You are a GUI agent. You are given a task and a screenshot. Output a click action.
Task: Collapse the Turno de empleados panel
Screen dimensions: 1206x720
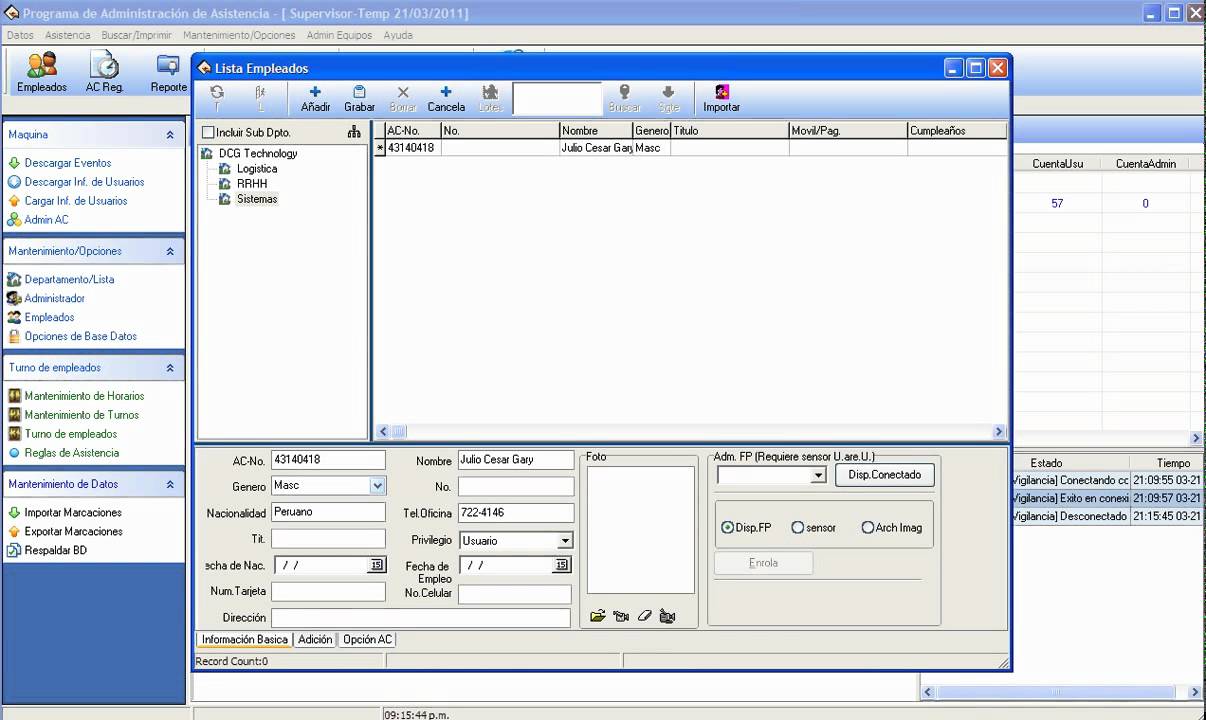click(x=170, y=368)
